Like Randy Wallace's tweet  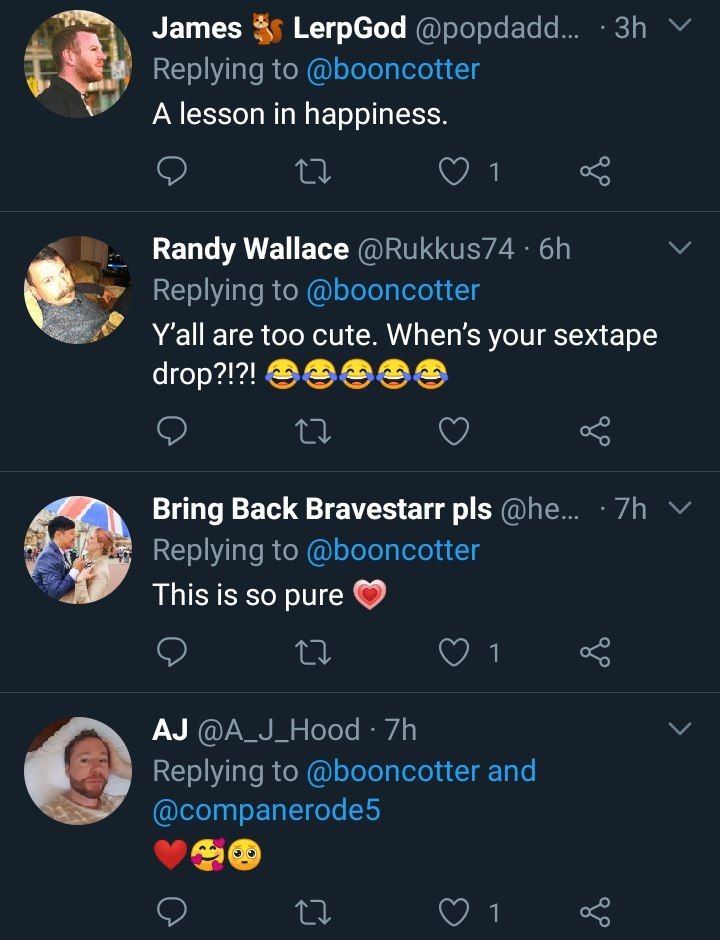[x=455, y=432]
